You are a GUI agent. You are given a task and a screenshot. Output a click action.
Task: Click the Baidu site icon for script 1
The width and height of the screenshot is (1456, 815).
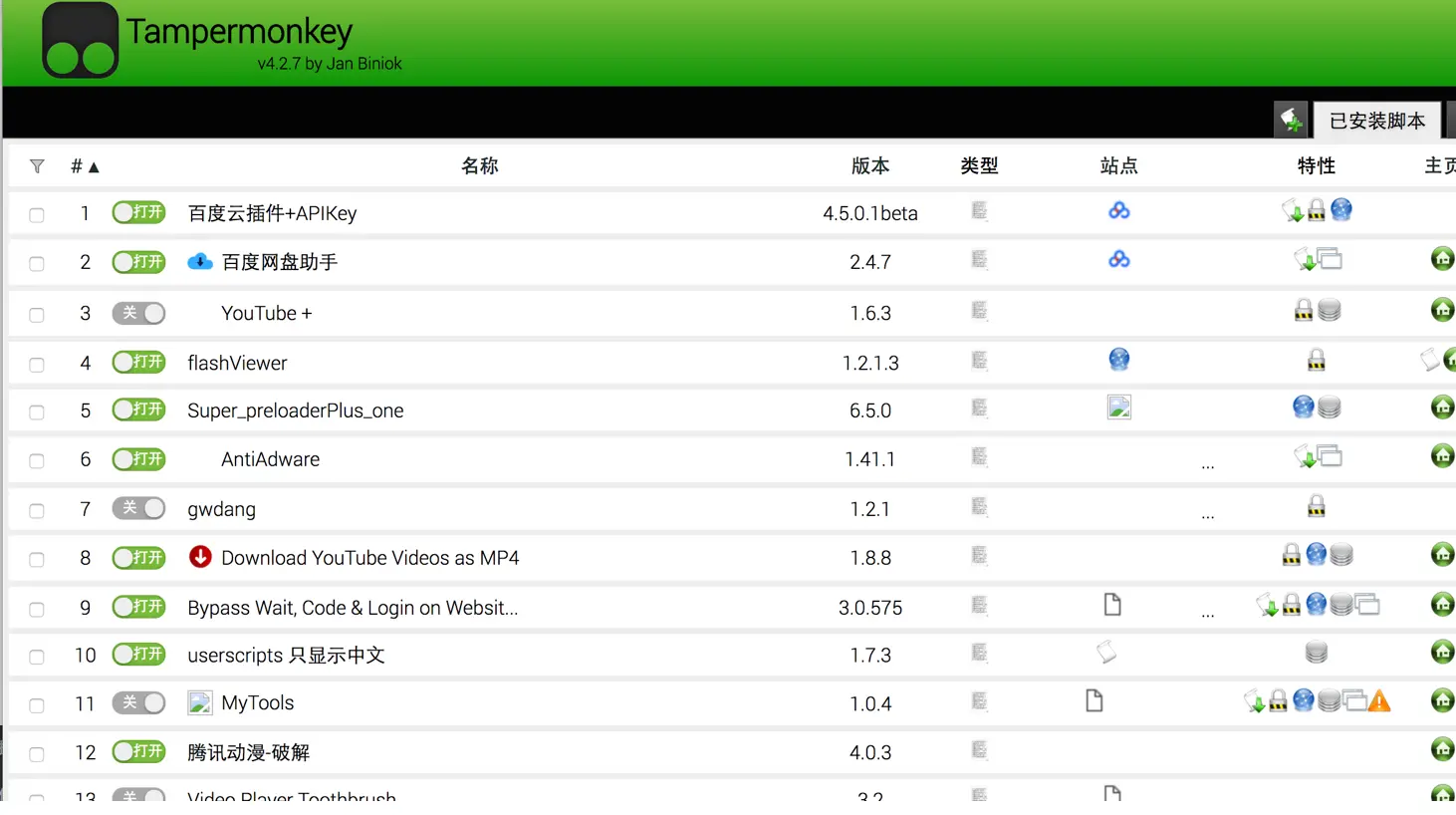point(1119,210)
